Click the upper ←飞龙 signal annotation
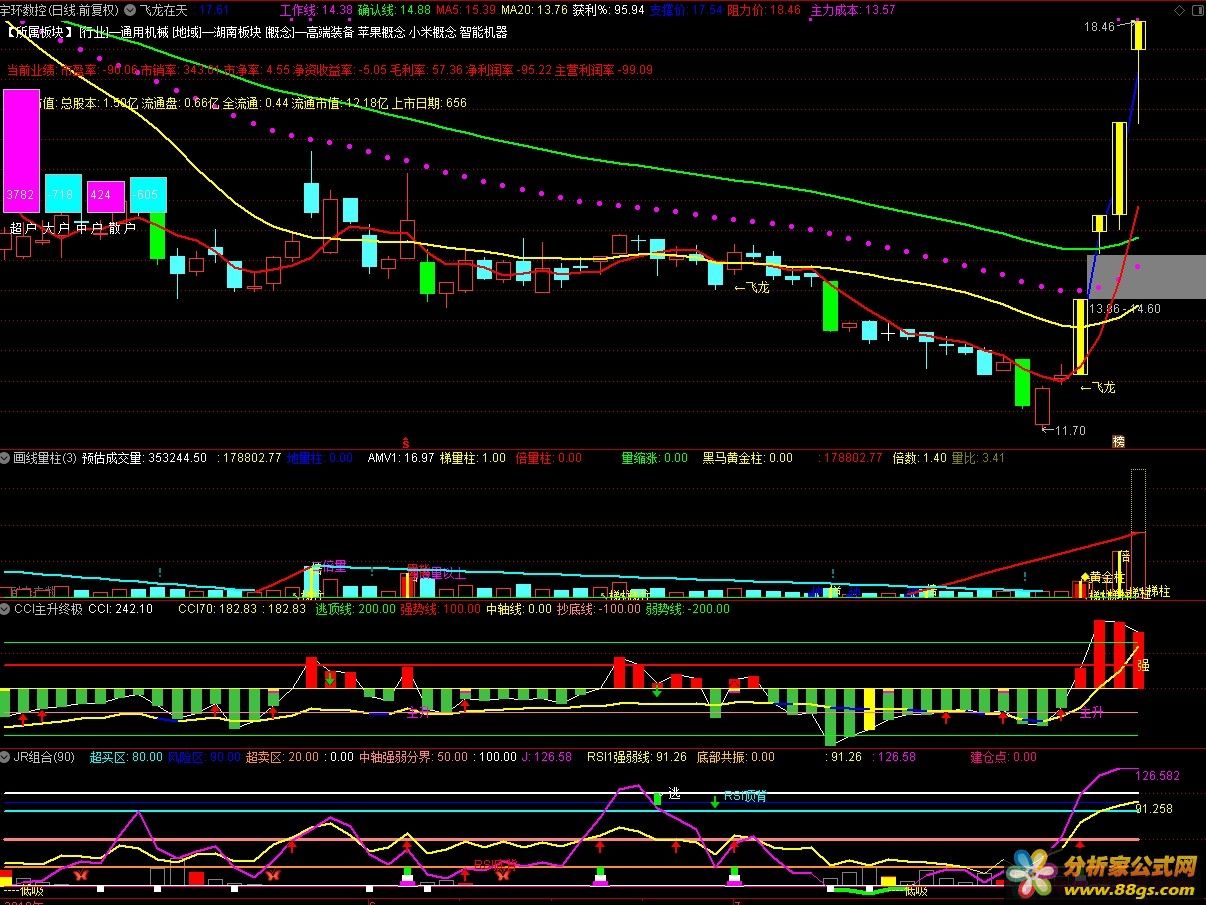Viewport: 1206px width, 905px height. pos(751,287)
